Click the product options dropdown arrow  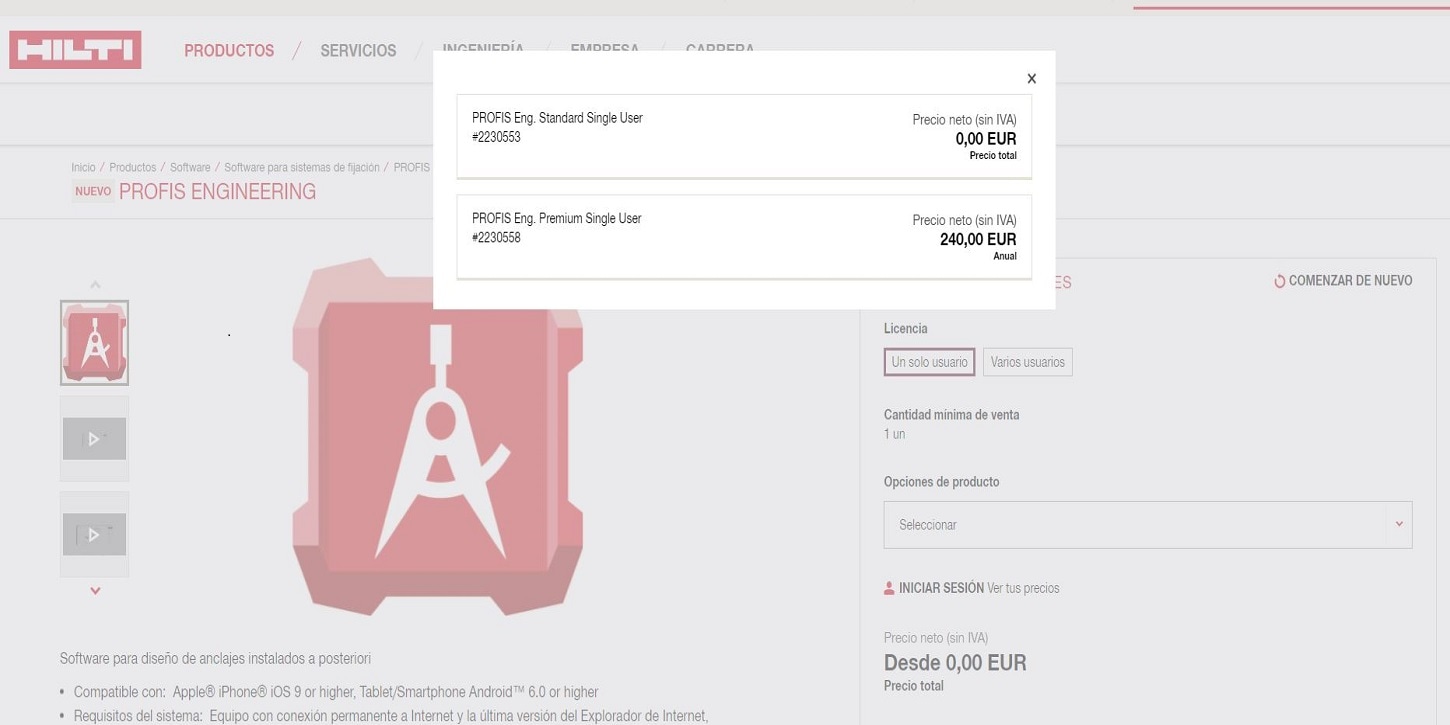pyautogui.click(x=1399, y=524)
